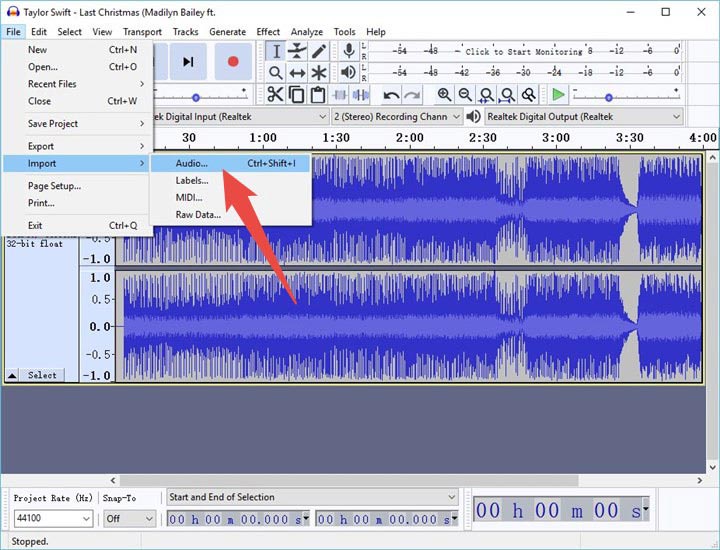Click the track Select button
Viewport: 720px width, 550px height.
click(42, 375)
